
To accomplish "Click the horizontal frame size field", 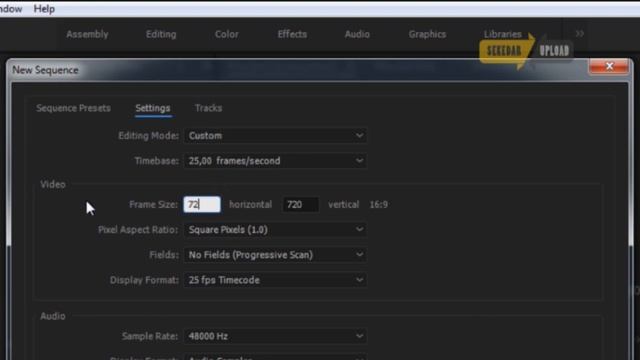I will pos(202,204).
